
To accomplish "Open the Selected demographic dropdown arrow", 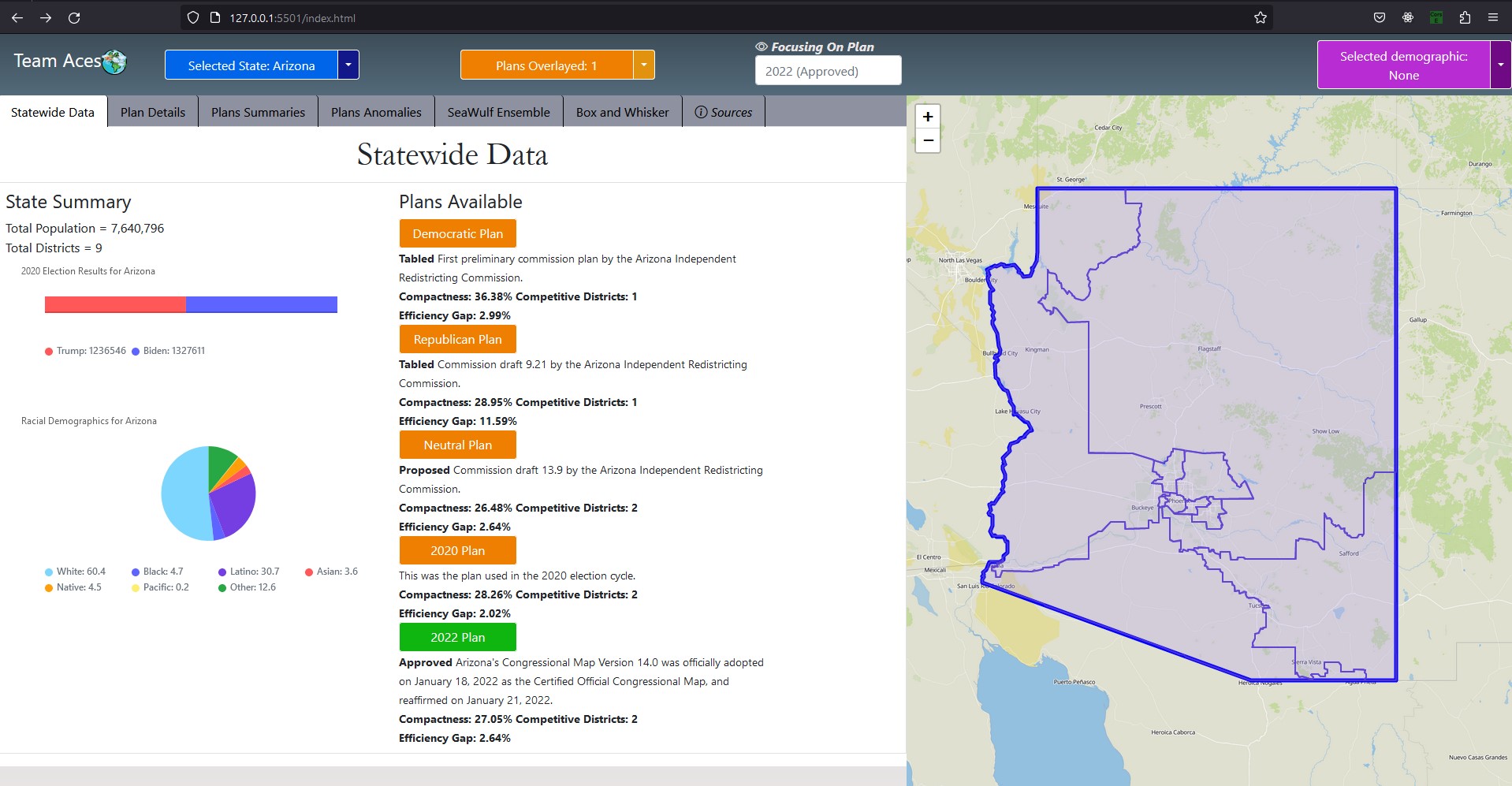I will point(1500,65).
